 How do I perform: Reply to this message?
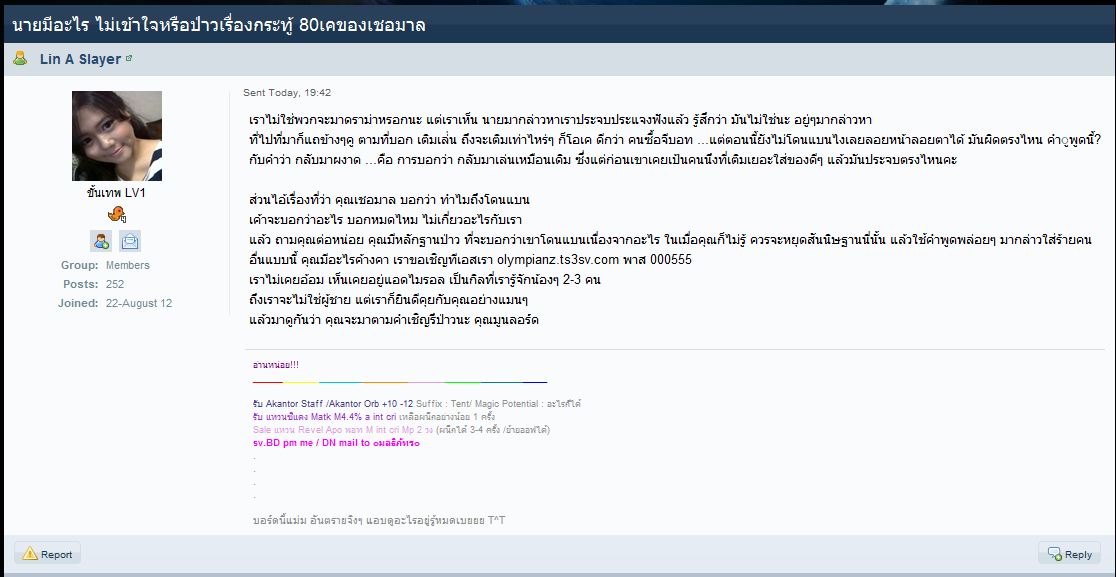tap(1069, 554)
